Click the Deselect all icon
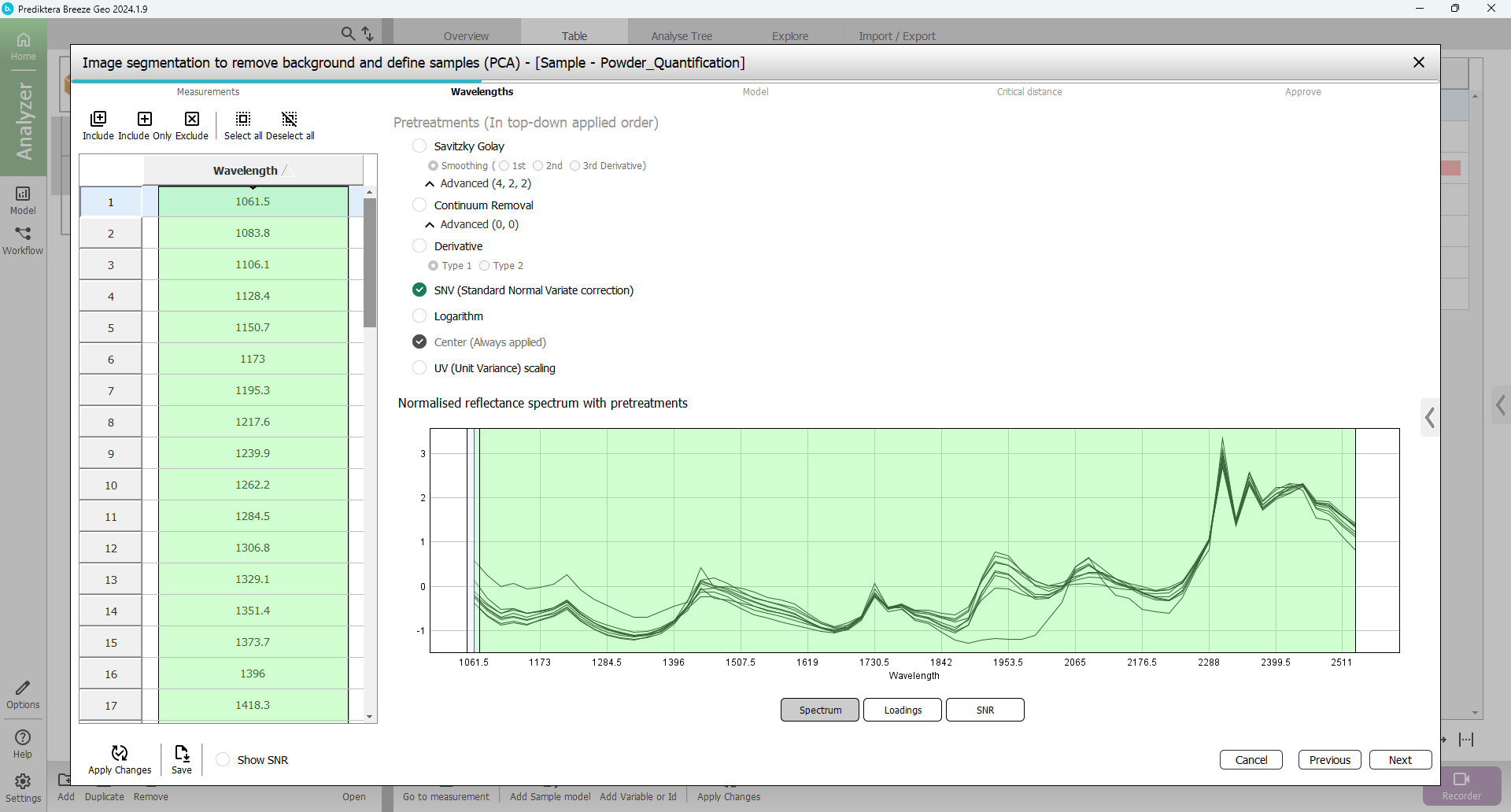 coord(290,120)
